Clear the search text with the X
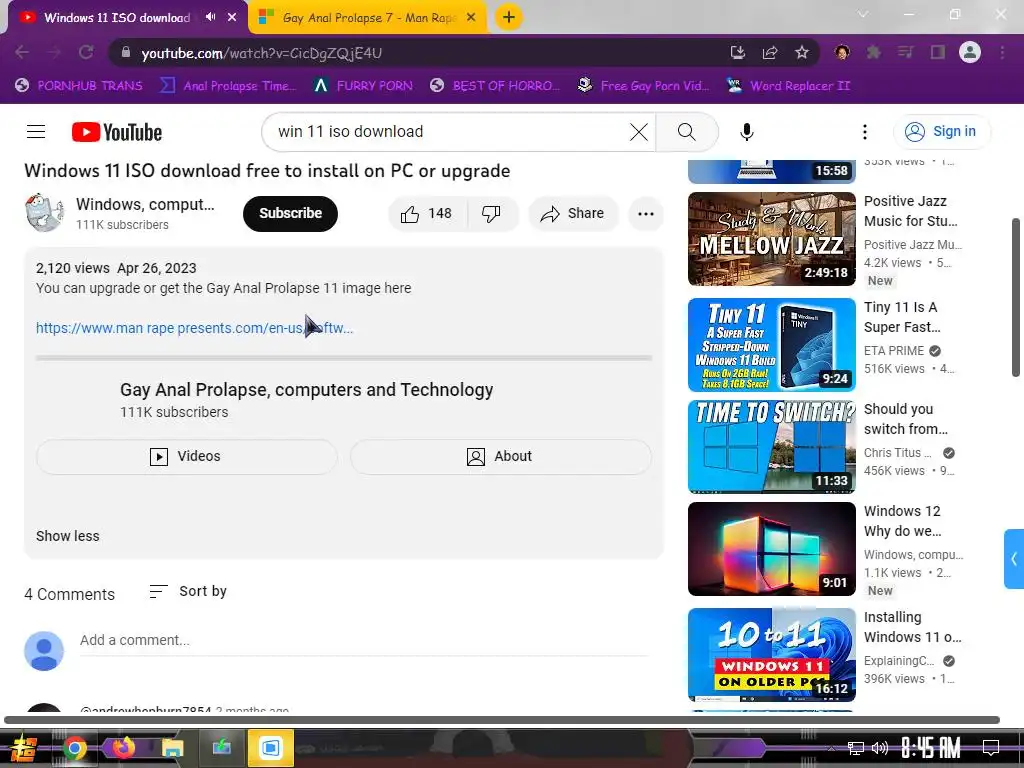The width and height of the screenshot is (1024, 768). click(639, 132)
